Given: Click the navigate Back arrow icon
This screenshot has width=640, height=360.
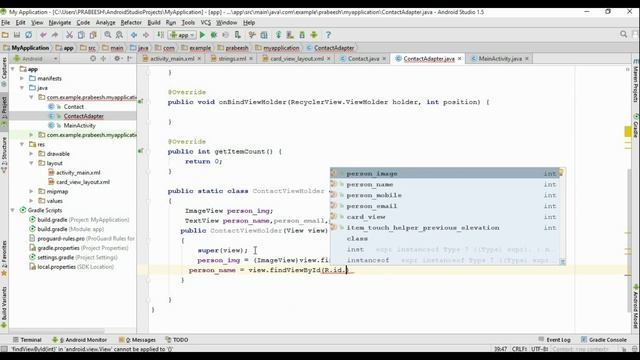Looking at the screenshot, I should click(x=134, y=35).
